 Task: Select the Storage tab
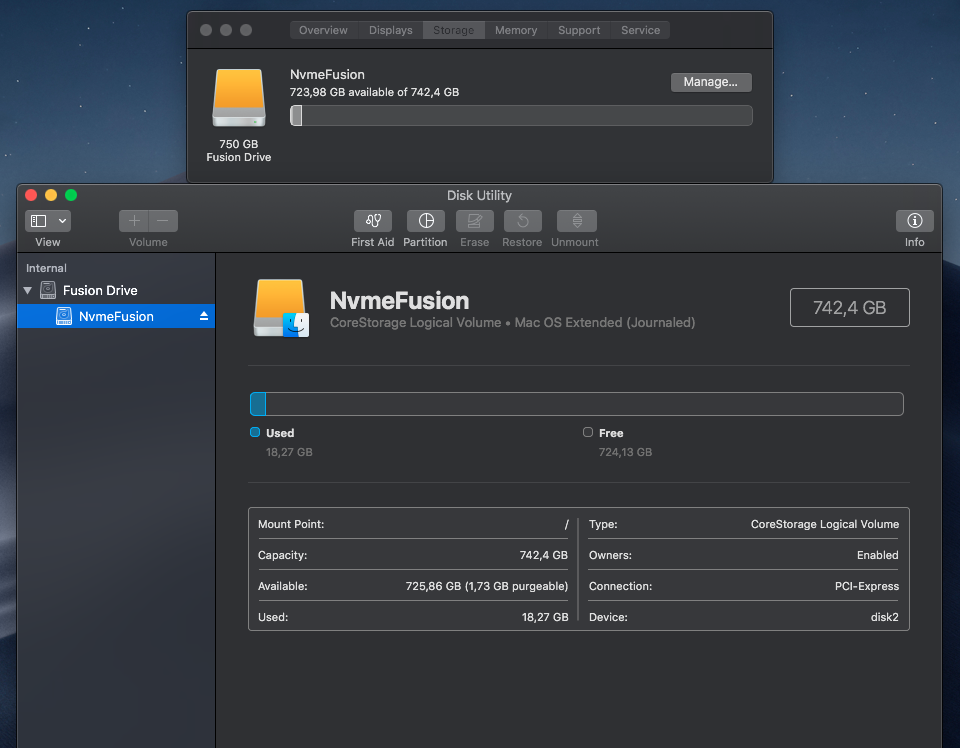(x=454, y=30)
